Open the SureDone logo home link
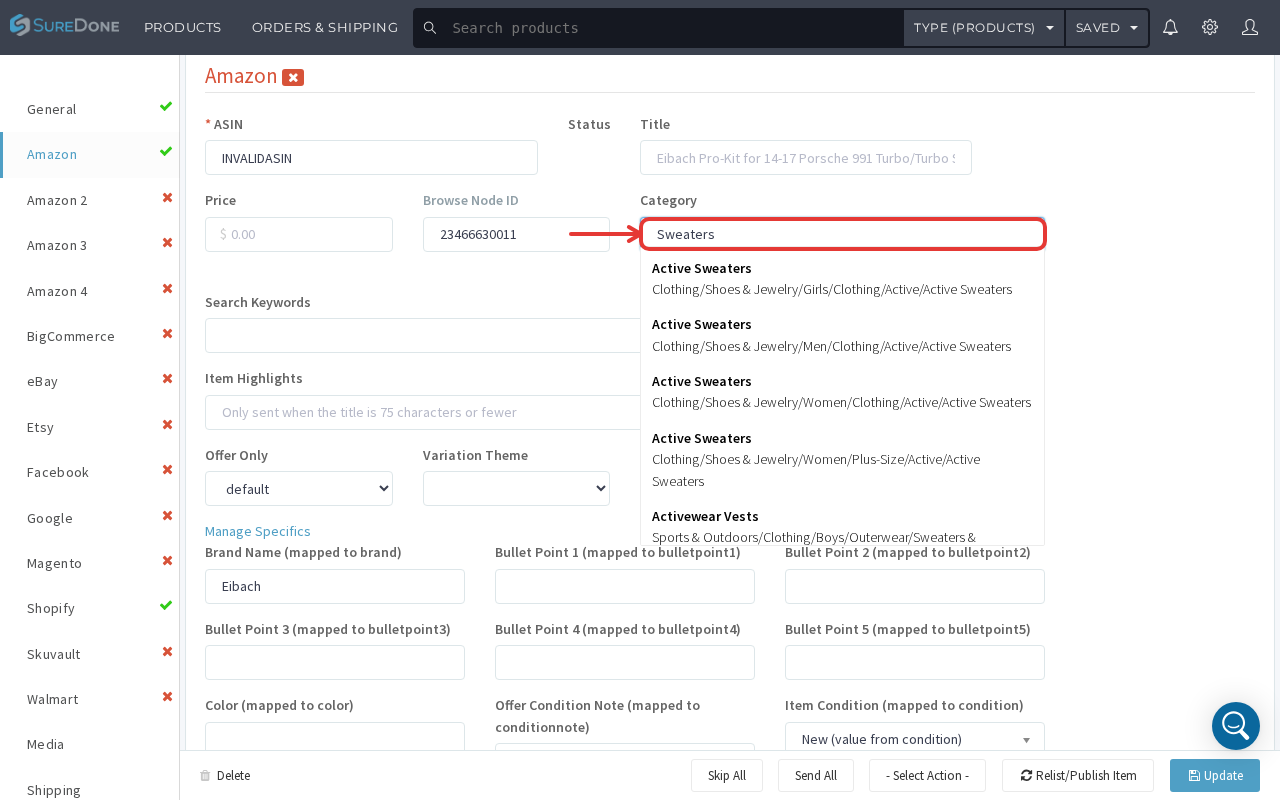 [65, 27]
